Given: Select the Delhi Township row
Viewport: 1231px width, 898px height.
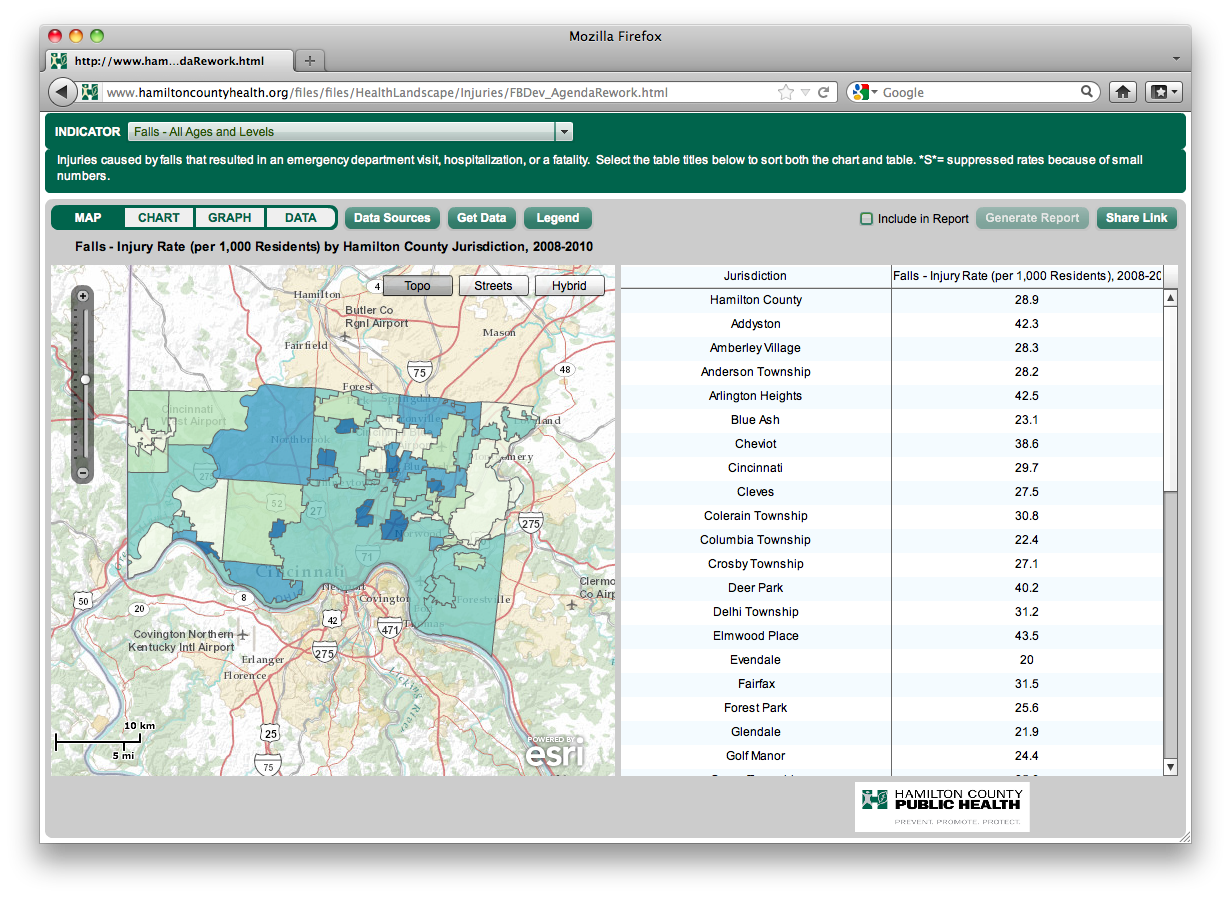Looking at the screenshot, I should 892,612.
